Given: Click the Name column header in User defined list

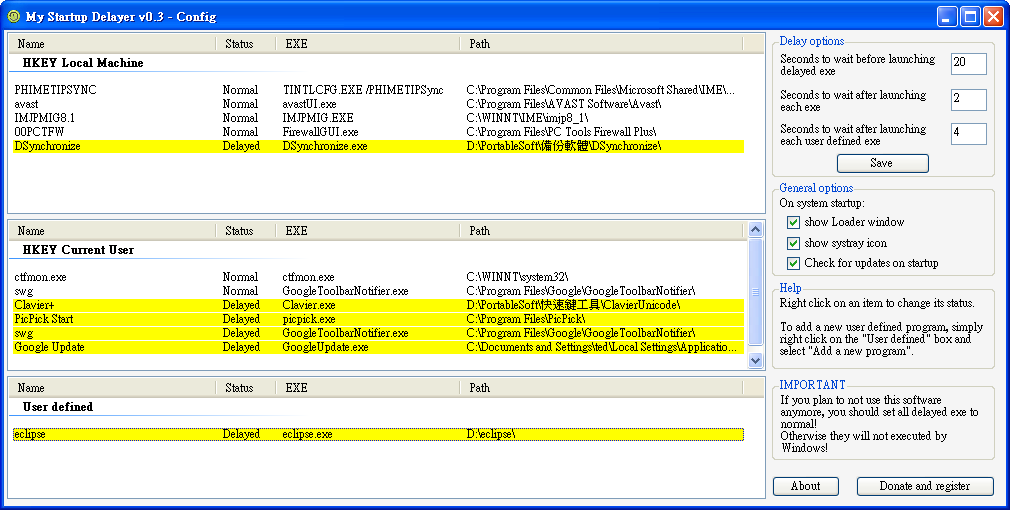Looking at the screenshot, I should point(112,388).
